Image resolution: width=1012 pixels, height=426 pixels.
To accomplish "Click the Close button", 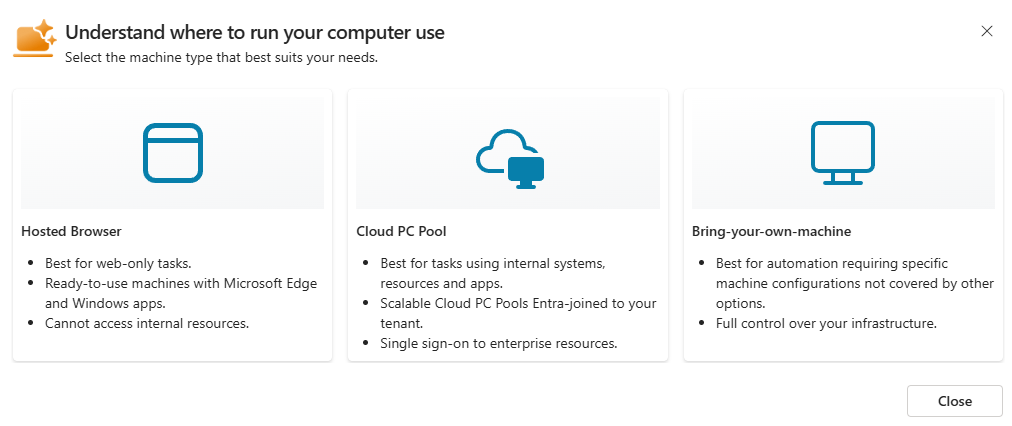I will [x=955, y=401].
